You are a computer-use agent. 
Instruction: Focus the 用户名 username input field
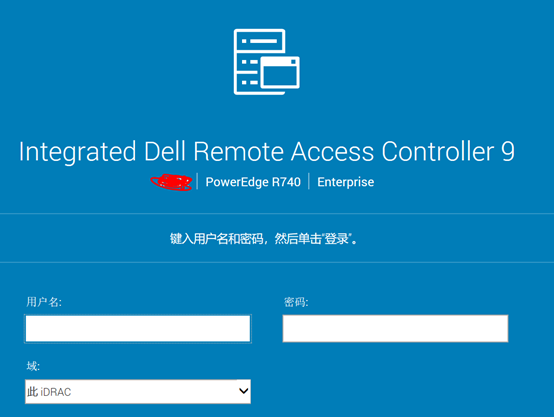point(138,329)
